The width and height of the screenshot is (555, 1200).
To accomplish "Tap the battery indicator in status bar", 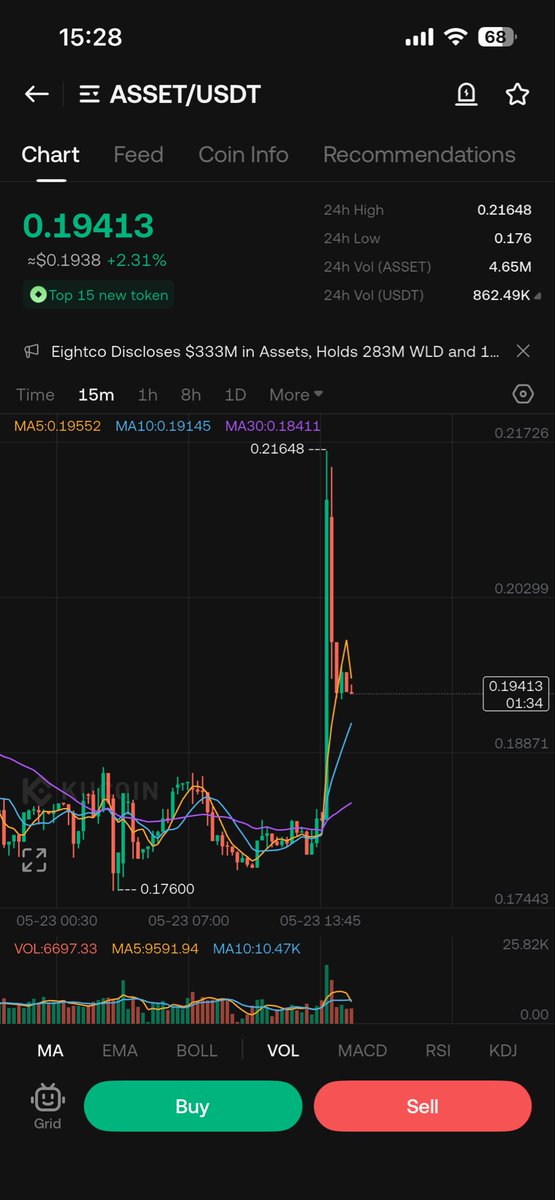I will point(496,37).
